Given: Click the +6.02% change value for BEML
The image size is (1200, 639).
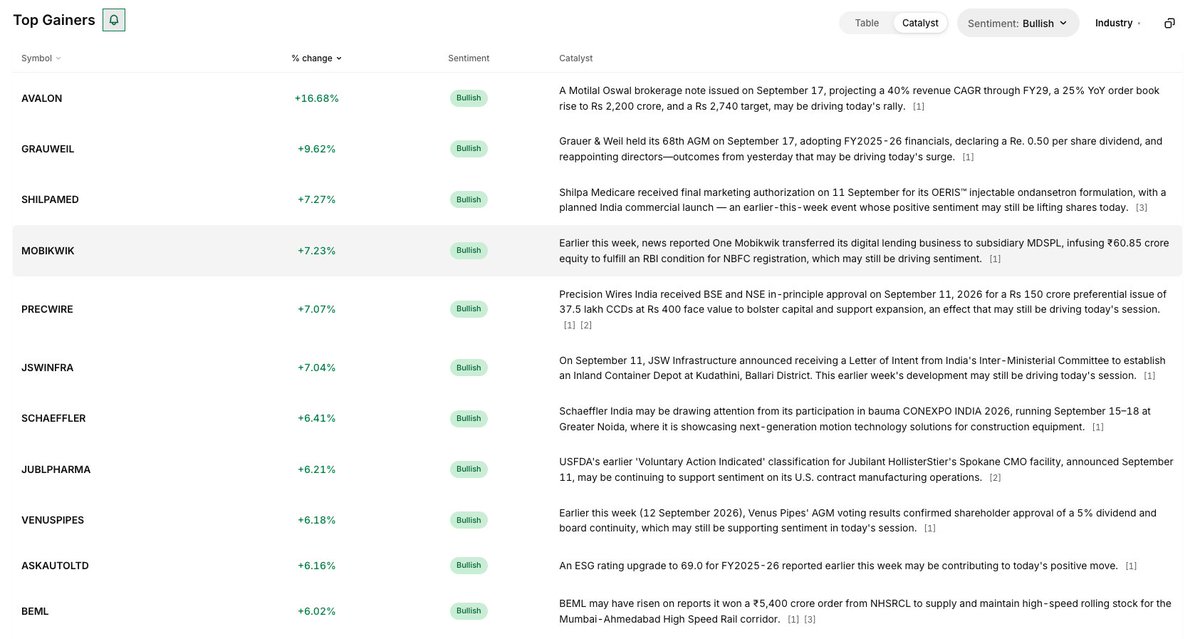Looking at the screenshot, I should [x=317, y=611].
